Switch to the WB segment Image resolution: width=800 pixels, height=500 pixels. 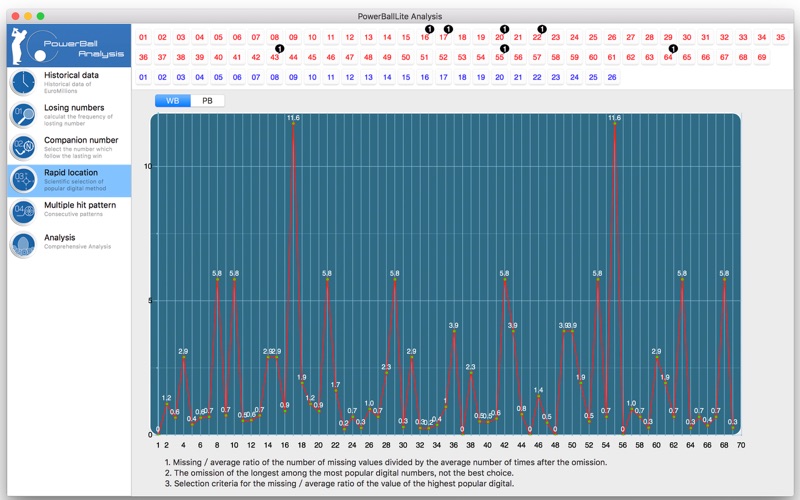(172, 101)
